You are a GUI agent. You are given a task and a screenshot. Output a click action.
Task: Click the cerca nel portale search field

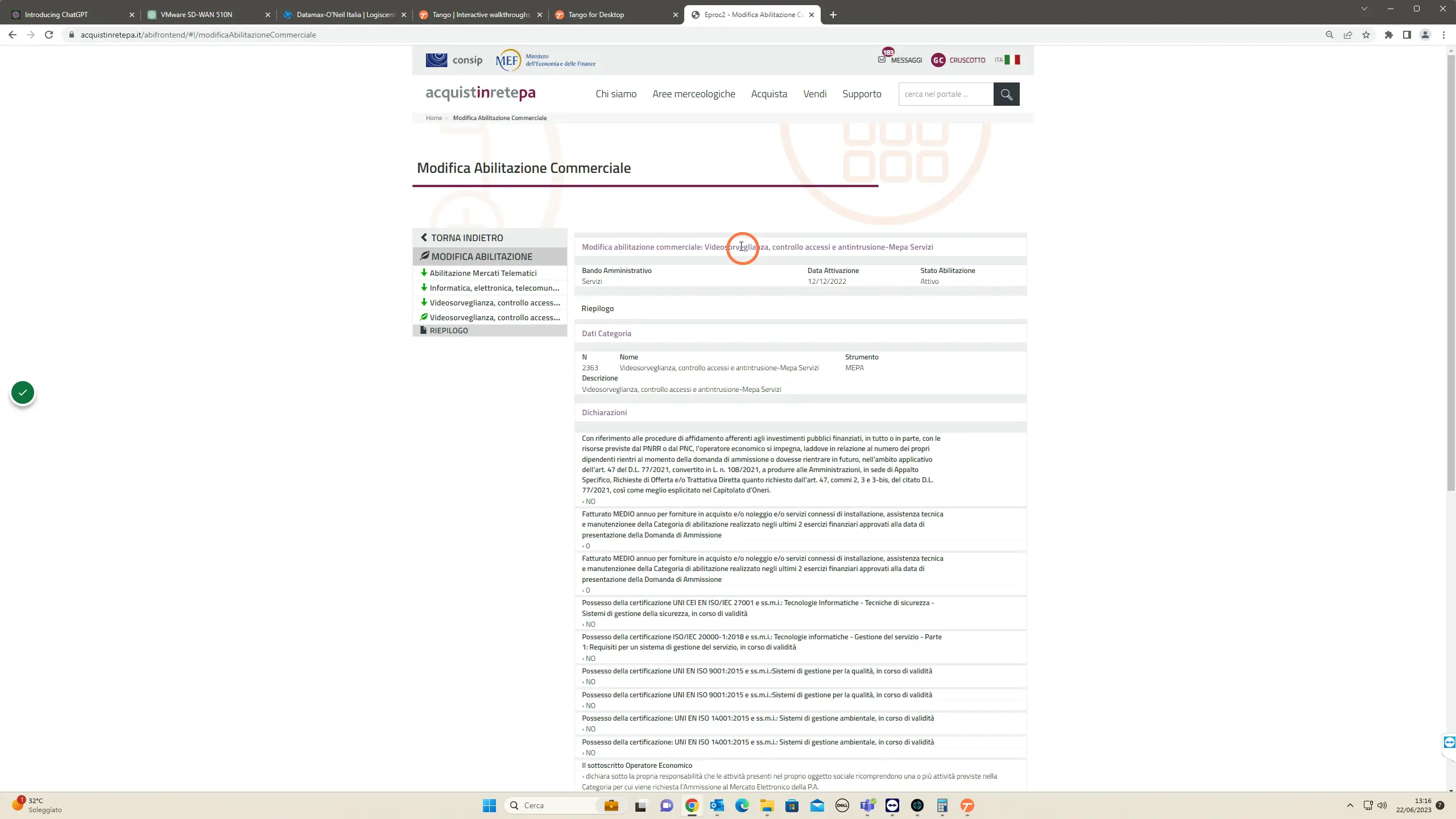pos(946,94)
